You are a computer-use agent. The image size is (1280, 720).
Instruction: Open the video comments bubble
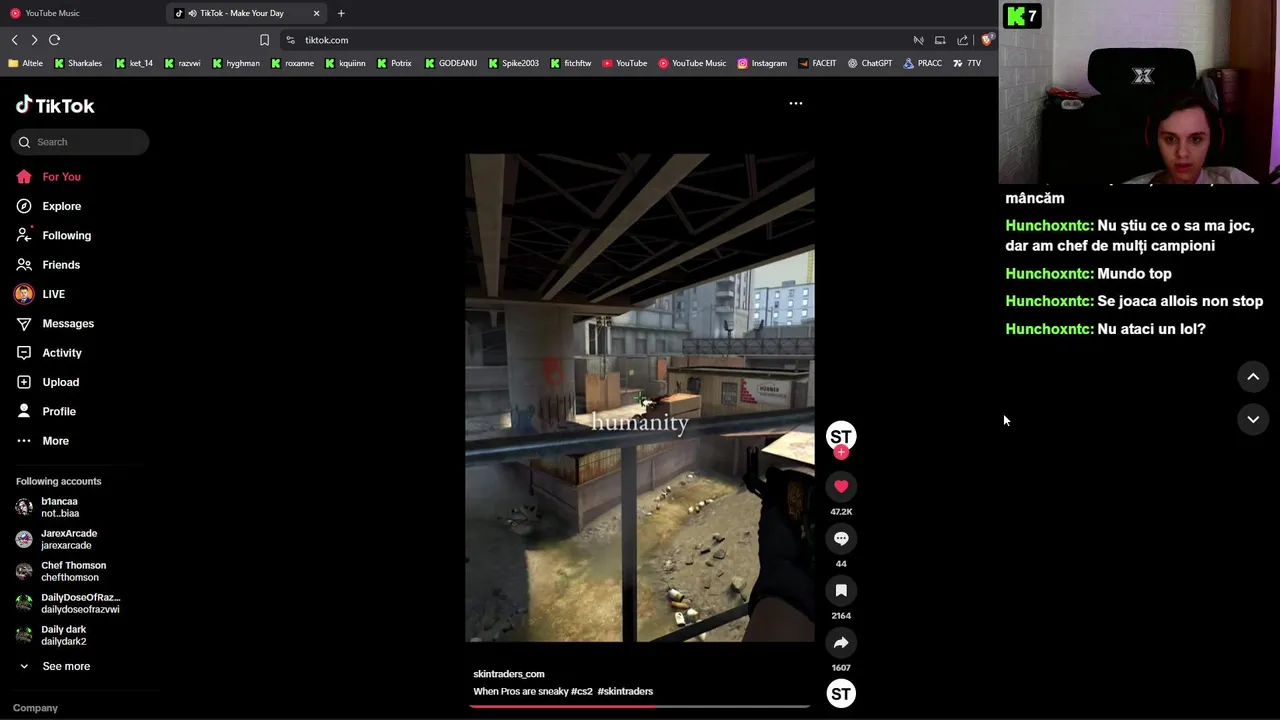pyautogui.click(x=841, y=538)
